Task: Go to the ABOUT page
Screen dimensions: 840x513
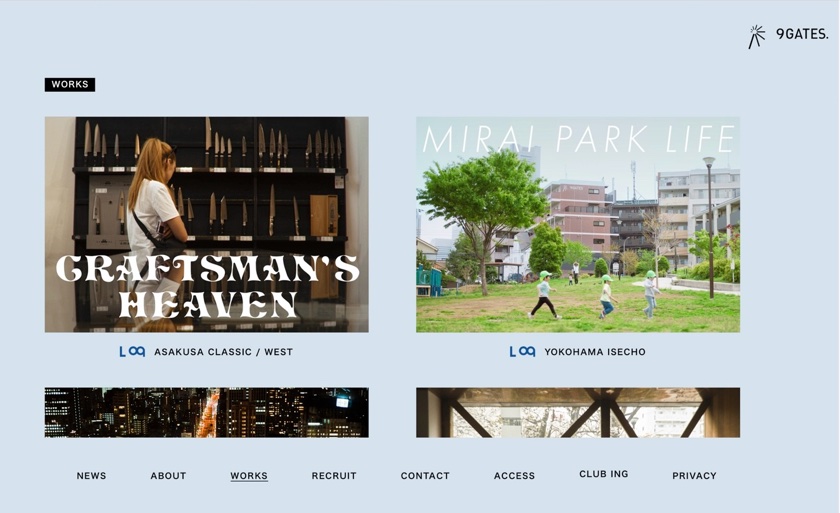Action: pyautogui.click(x=168, y=476)
